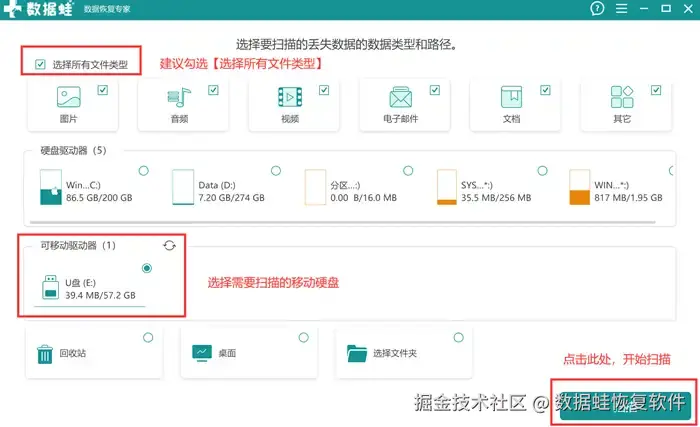Image resolution: width=700 pixels, height=427 pixels.
Task: Click the 7.20 GB/274 GB text
Action: (x=231, y=198)
